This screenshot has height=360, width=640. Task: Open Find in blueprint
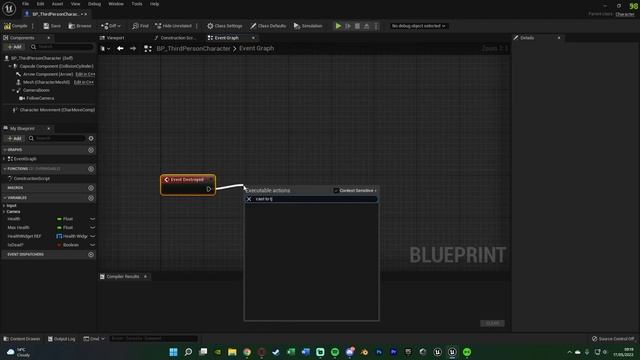click(140, 26)
